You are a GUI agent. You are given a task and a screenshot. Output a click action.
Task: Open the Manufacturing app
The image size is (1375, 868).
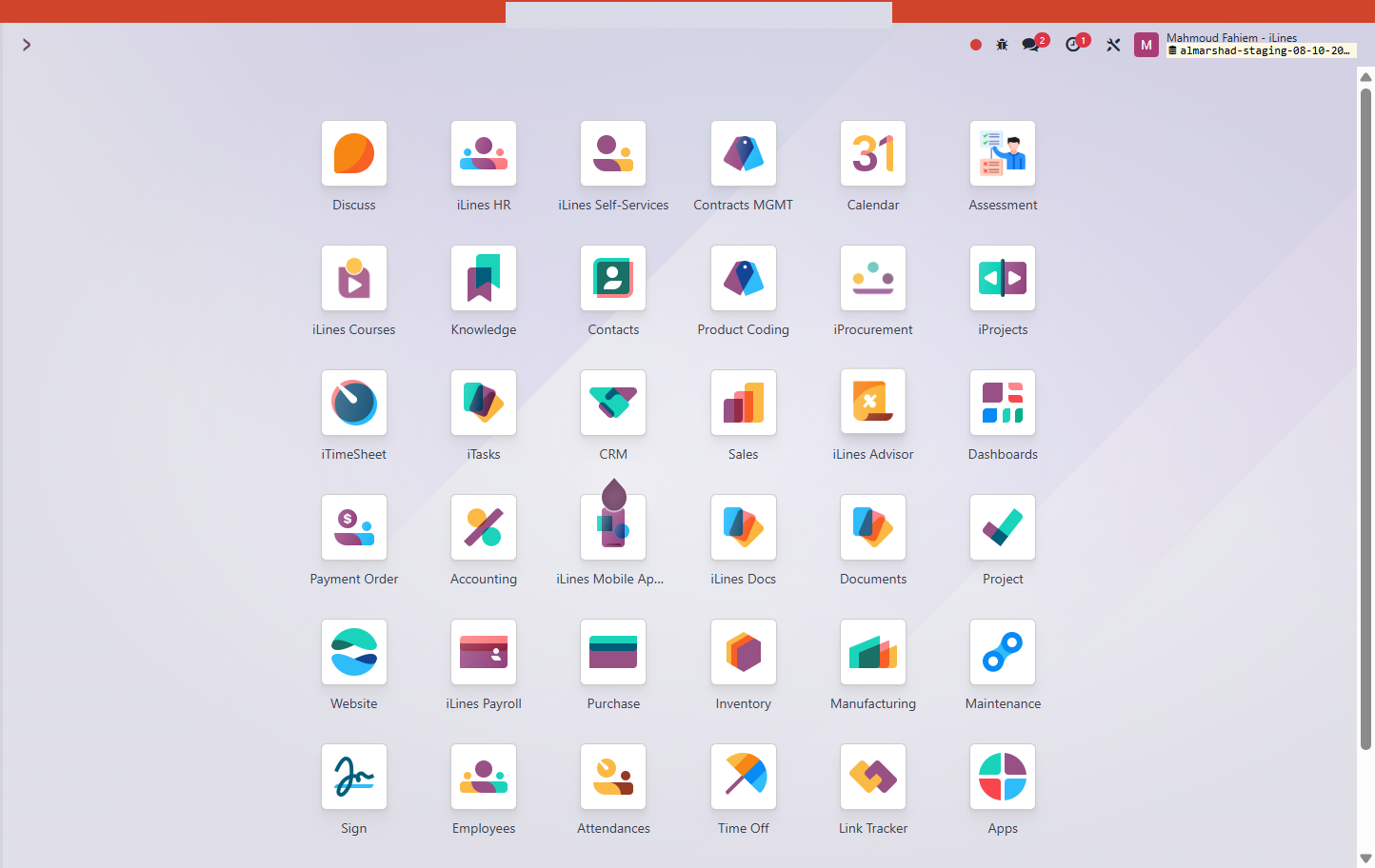pyautogui.click(x=873, y=652)
